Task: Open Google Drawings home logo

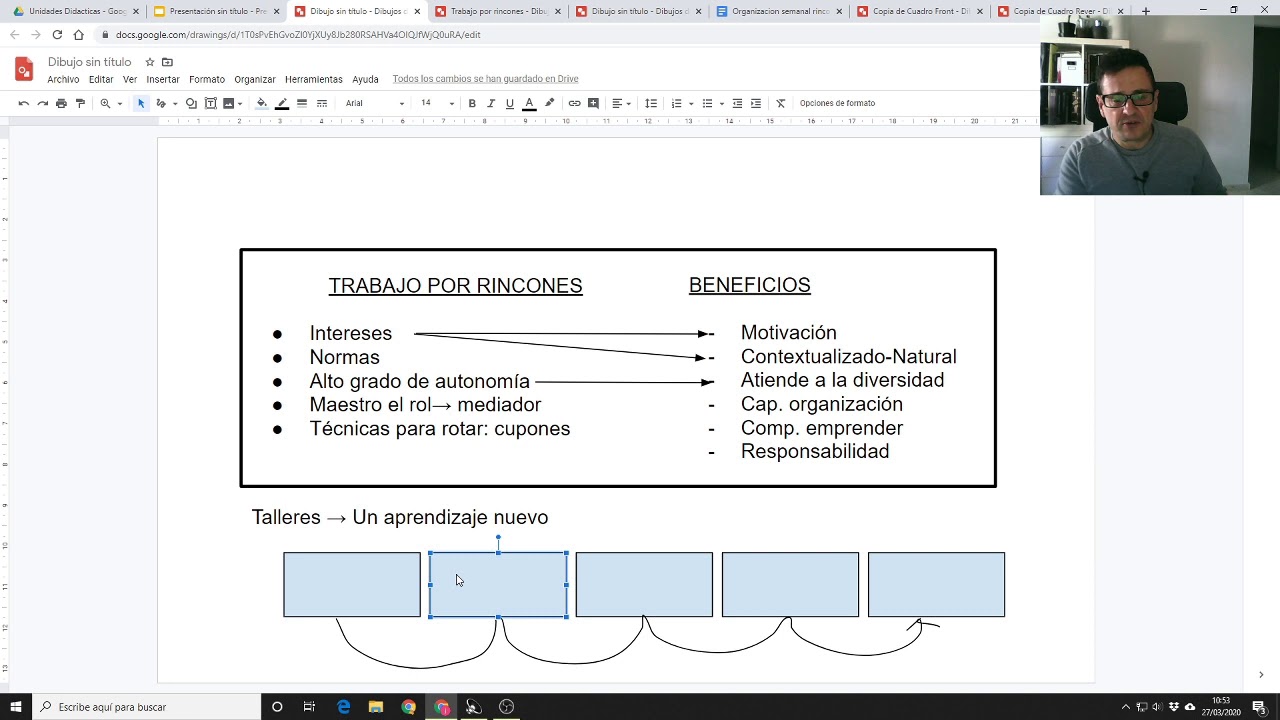Action: pyautogui.click(x=24, y=69)
